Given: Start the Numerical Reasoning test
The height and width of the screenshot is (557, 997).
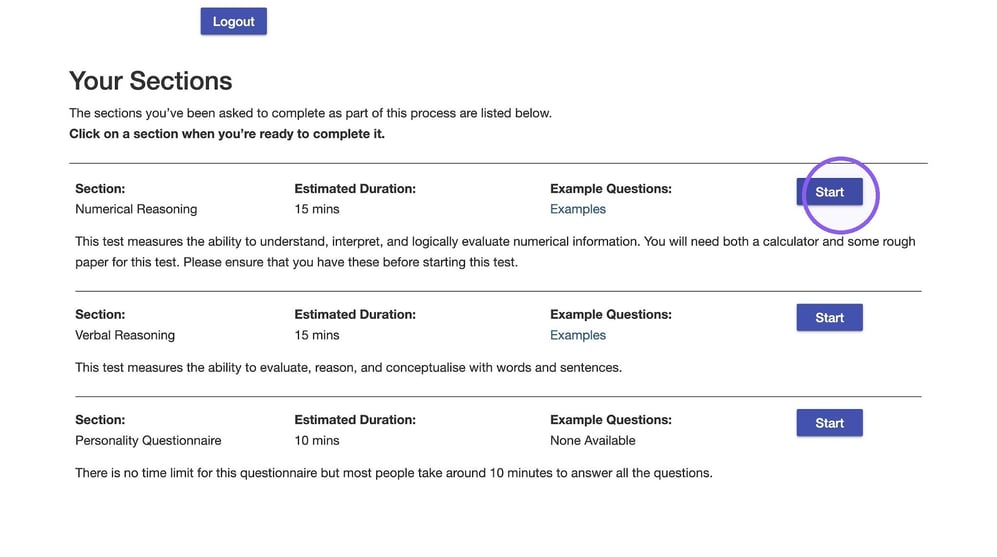Looking at the screenshot, I should [829, 191].
